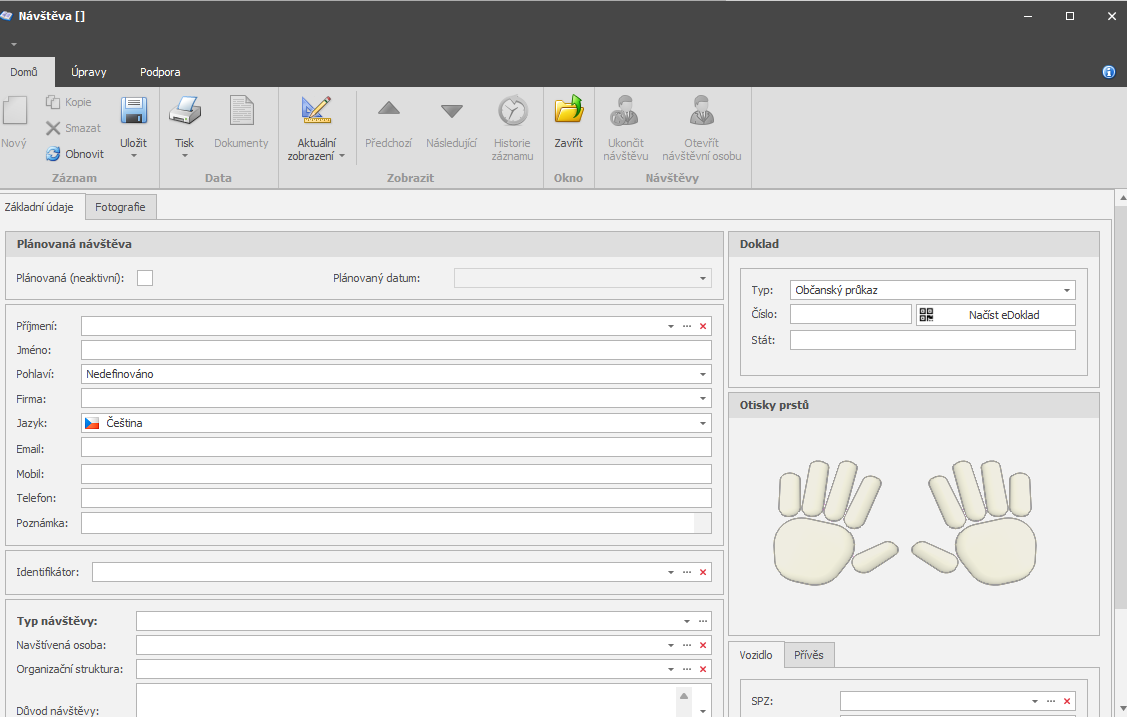Click the vertical scrollbar on right
Image resolution: width=1127 pixels, height=717 pixels.
click(1119, 400)
